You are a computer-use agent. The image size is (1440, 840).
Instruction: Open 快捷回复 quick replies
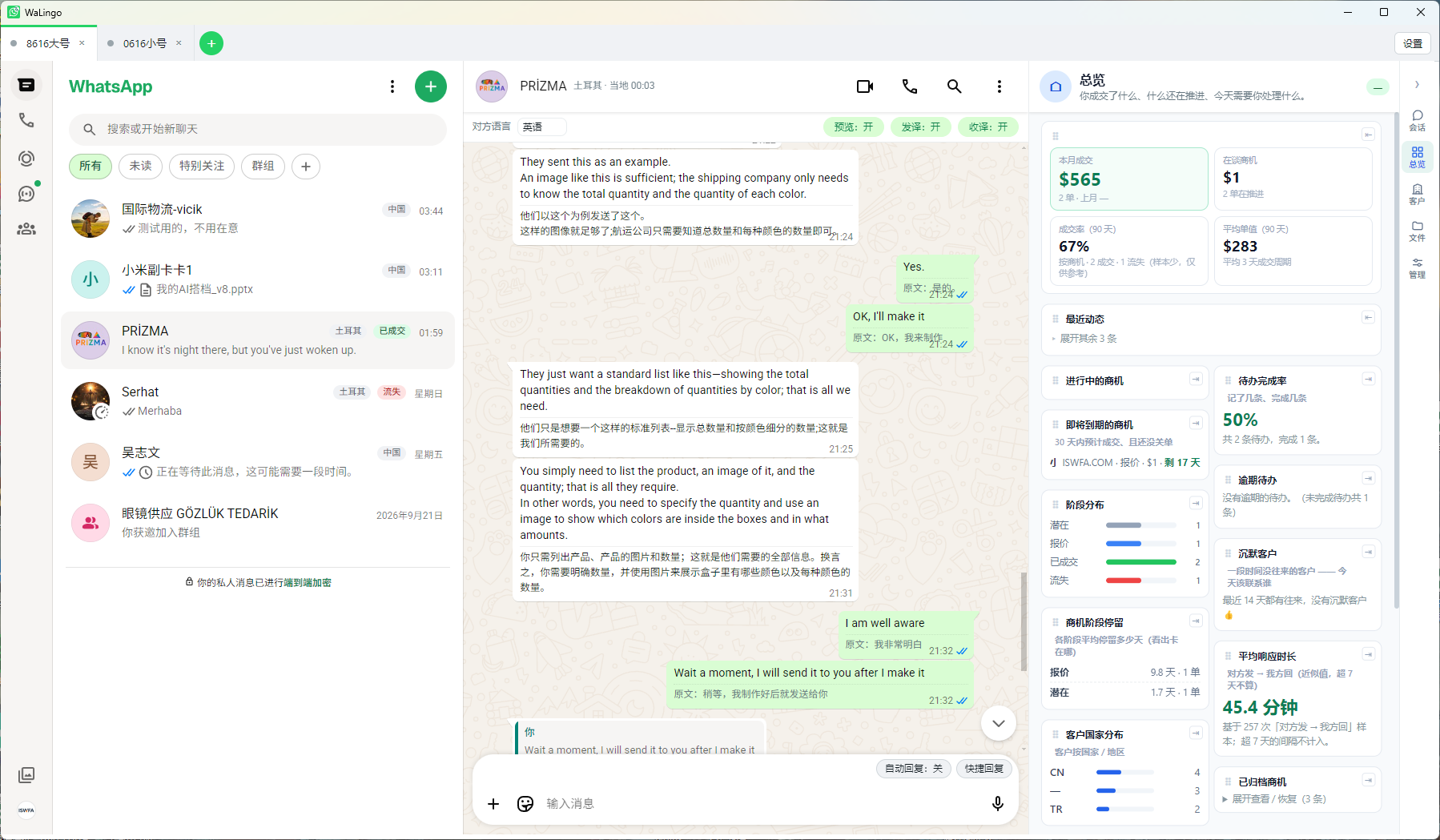[984, 768]
